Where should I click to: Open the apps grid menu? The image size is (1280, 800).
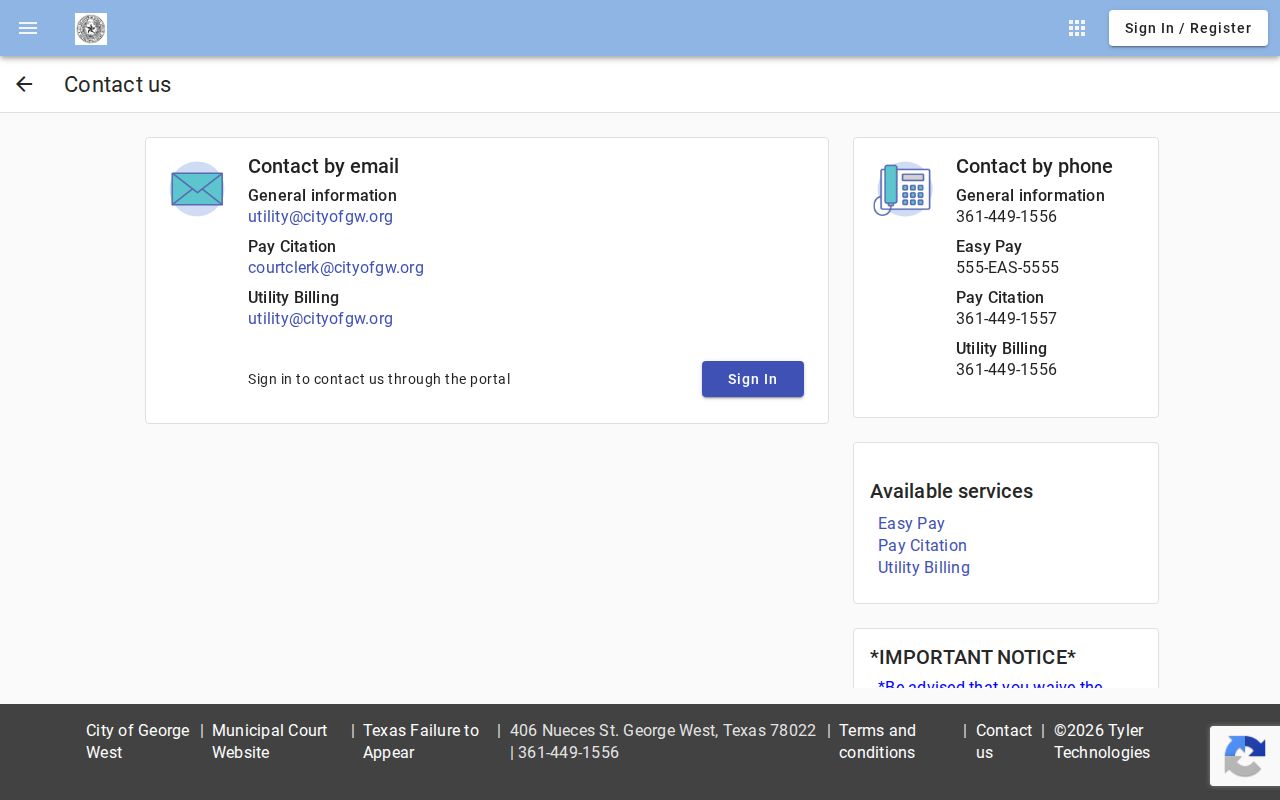[x=1077, y=28]
